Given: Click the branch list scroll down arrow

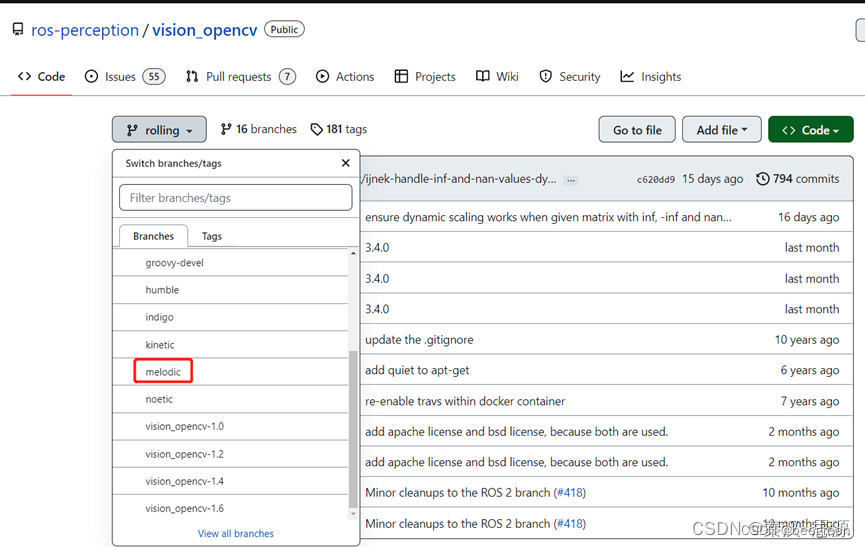Looking at the screenshot, I should click(353, 514).
